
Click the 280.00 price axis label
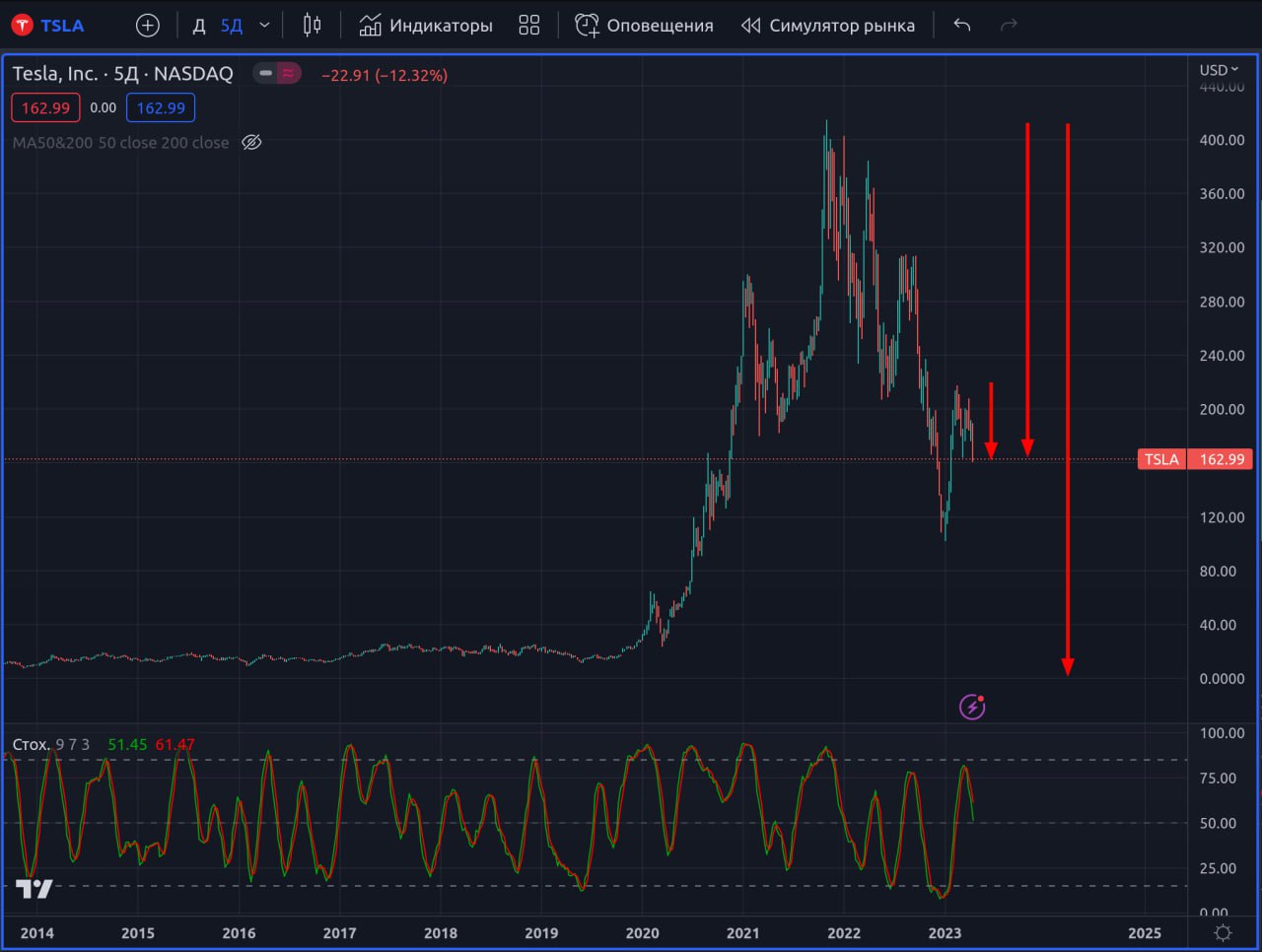point(1223,302)
